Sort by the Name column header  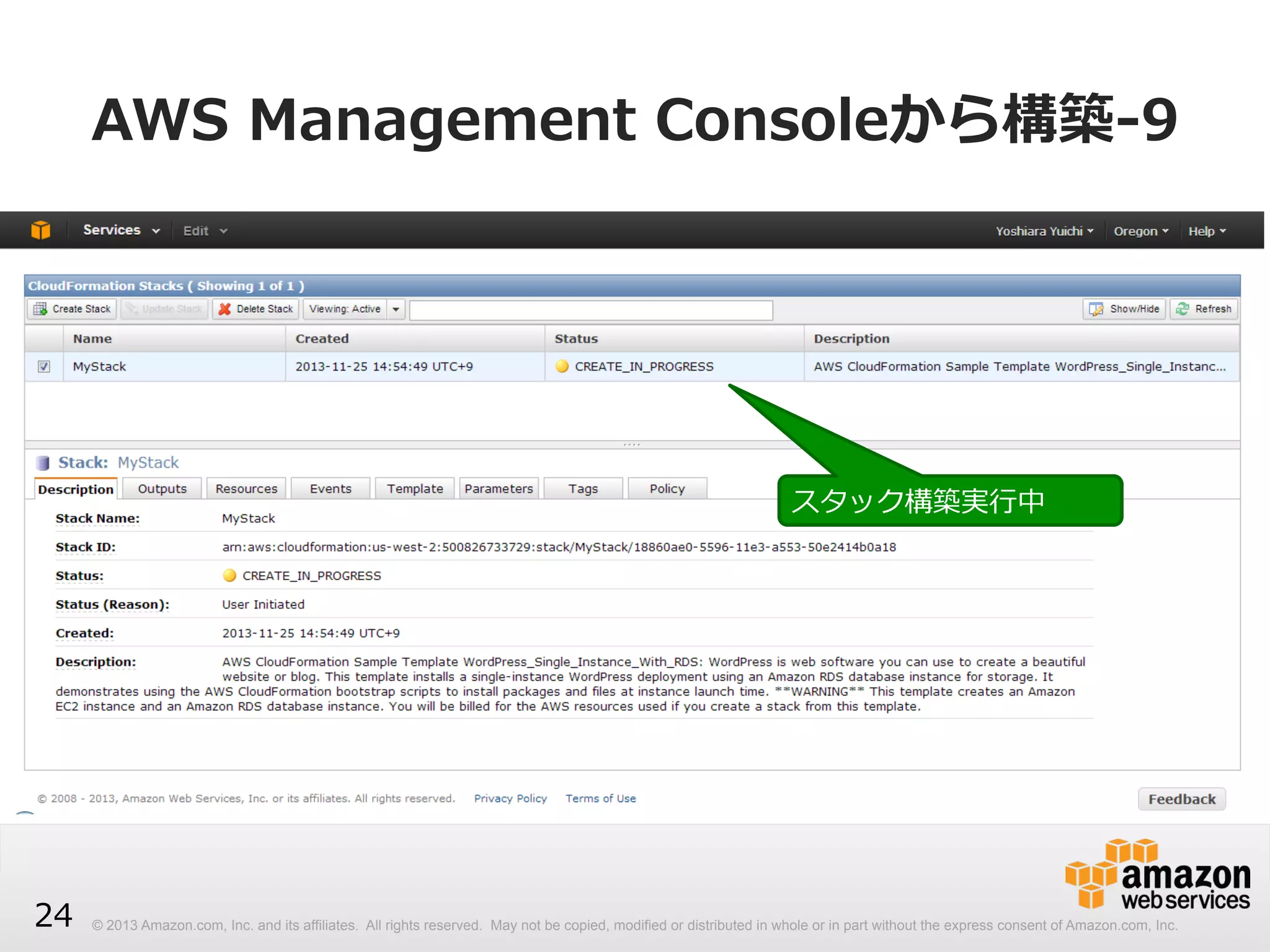pos(174,339)
